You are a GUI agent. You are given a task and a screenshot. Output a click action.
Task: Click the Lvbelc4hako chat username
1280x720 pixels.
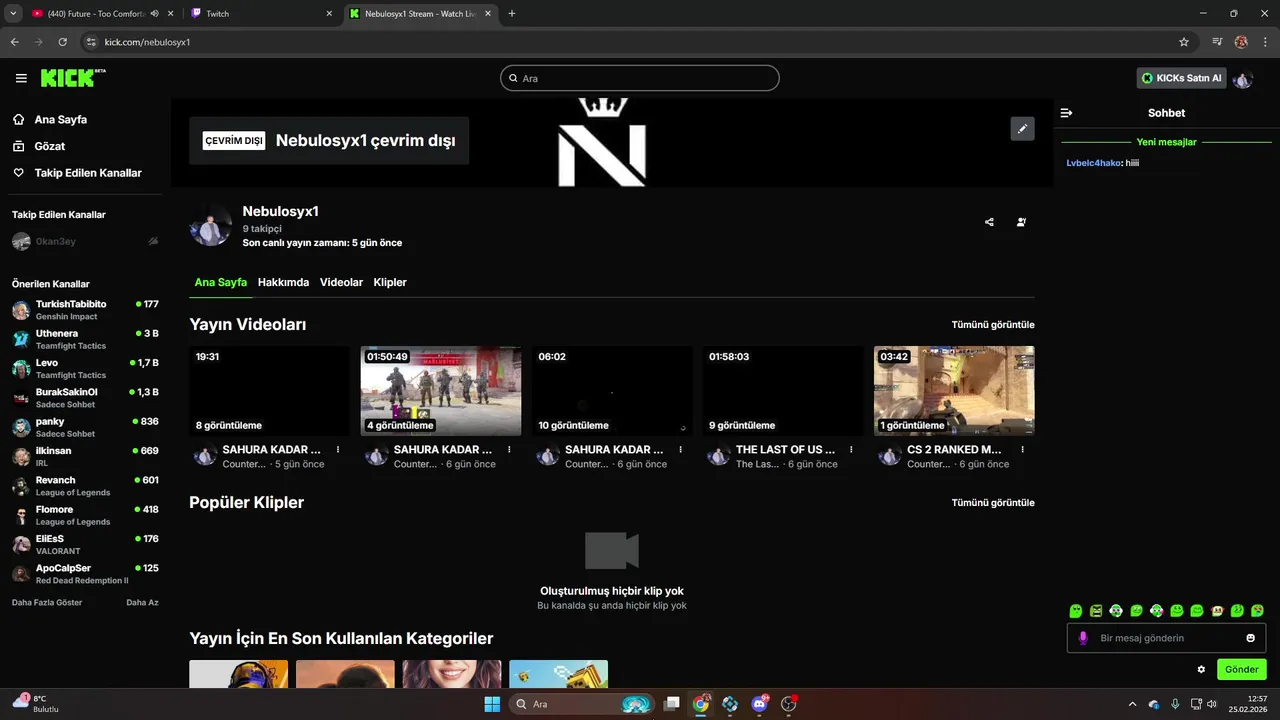pyautogui.click(x=1093, y=163)
